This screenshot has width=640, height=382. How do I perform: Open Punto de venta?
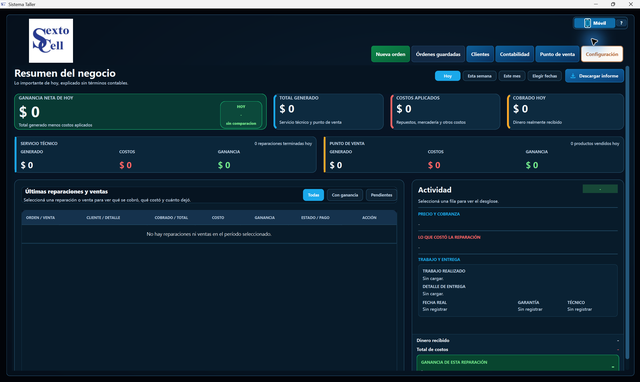[x=557, y=54]
